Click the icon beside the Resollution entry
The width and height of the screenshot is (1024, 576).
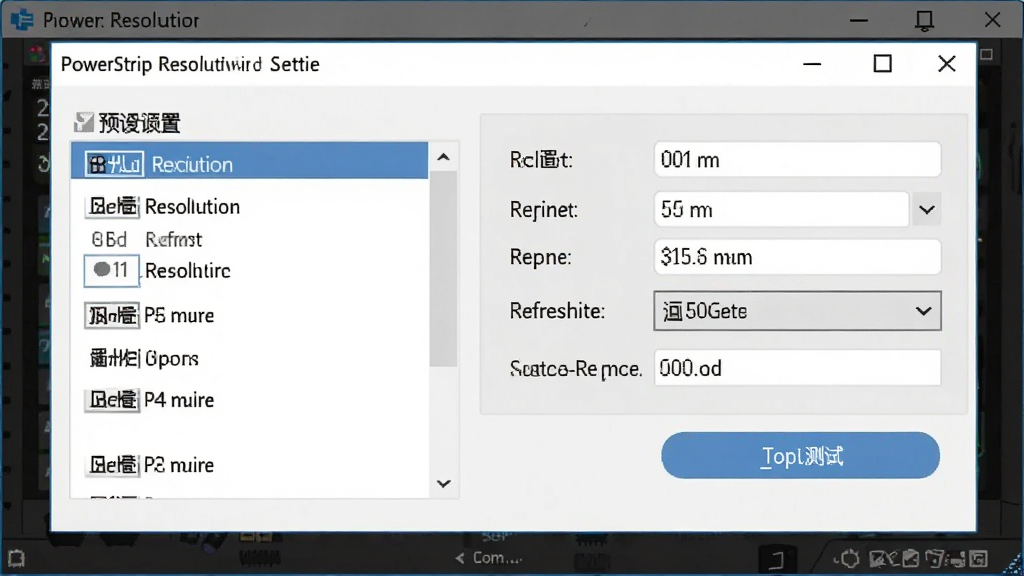tap(112, 206)
